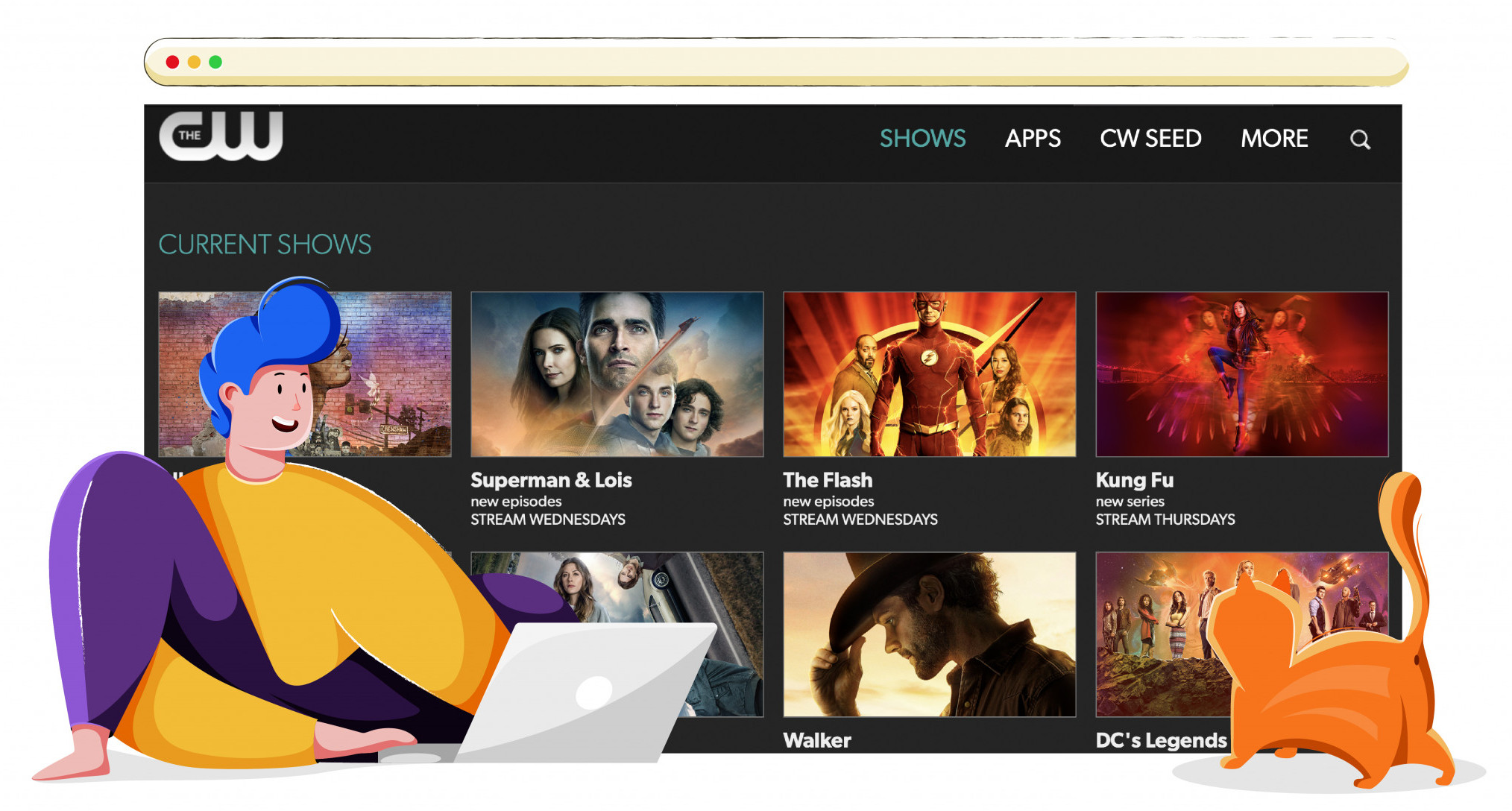Screen dimensions: 1512x811
Task: Click The CW logo
Action: click(221, 136)
